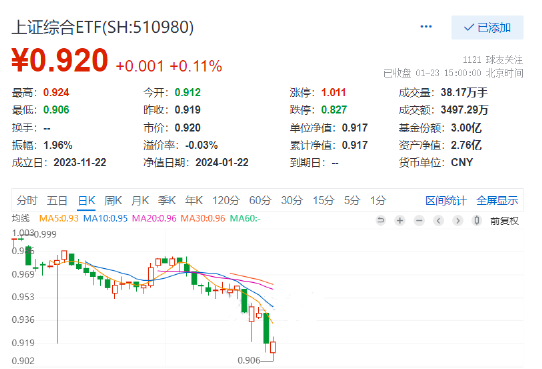Shift chart right with the right chevron
Viewport: 542px width, 369px height.
coord(458,220)
